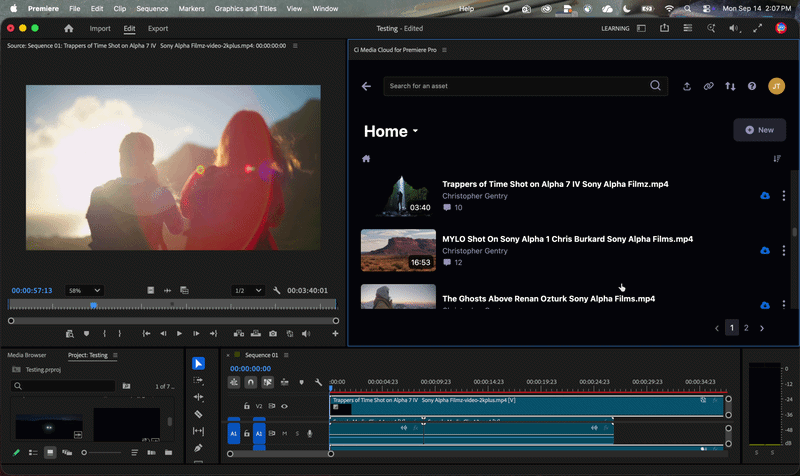Adjust the project thumbnail size slider
This screenshot has height=476, width=800.
[102, 453]
